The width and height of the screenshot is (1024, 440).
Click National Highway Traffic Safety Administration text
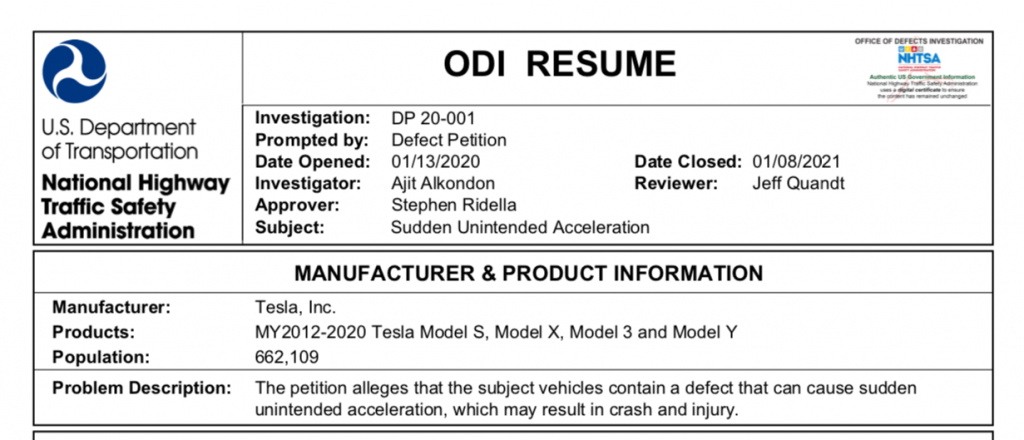(136, 207)
